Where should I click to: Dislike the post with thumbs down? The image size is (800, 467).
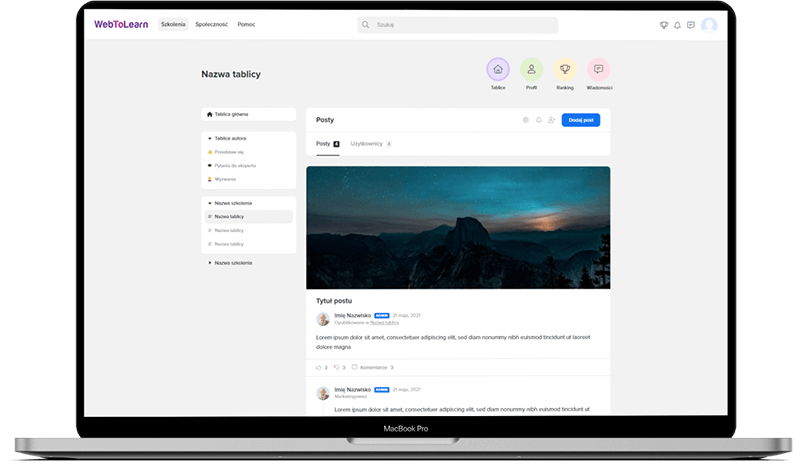(x=337, y=367)
